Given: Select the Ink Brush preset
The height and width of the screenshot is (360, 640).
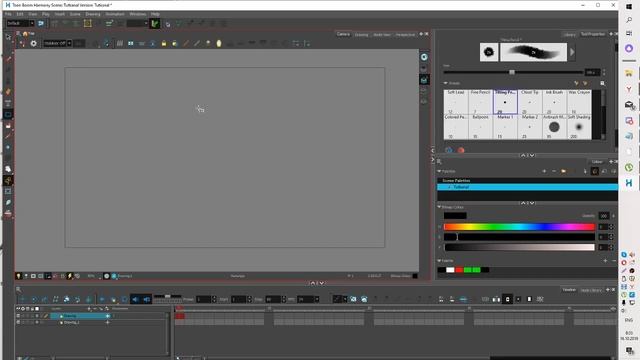Looking at the screenshot, I should tap(554, 102).
